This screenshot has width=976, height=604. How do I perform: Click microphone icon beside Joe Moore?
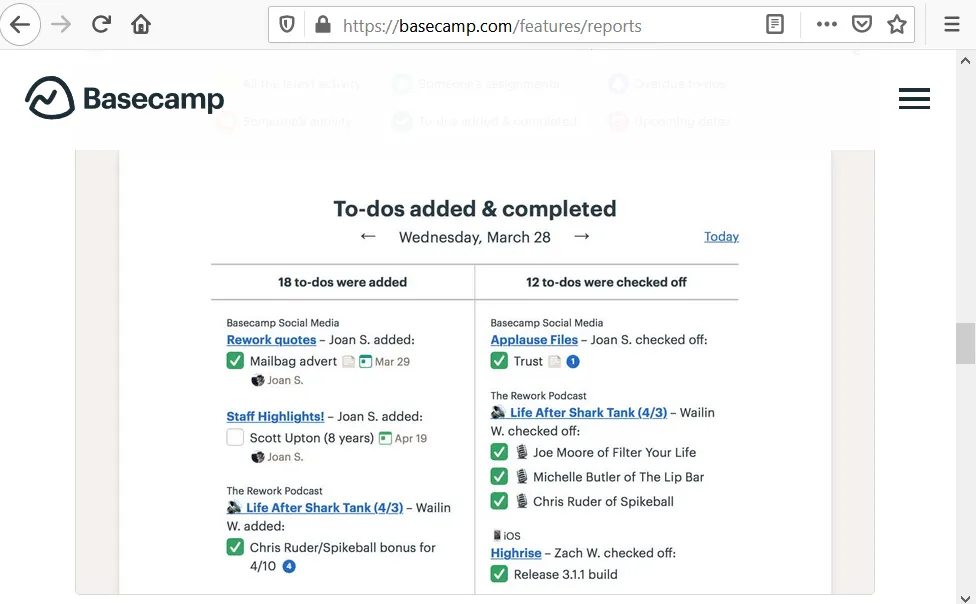pyautogui.click(x=522, y=452)
